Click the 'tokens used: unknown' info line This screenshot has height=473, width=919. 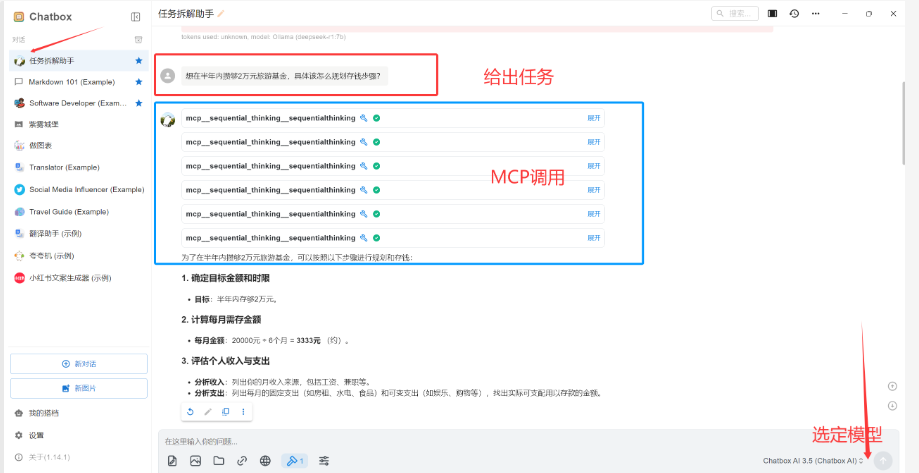[264, 37]
